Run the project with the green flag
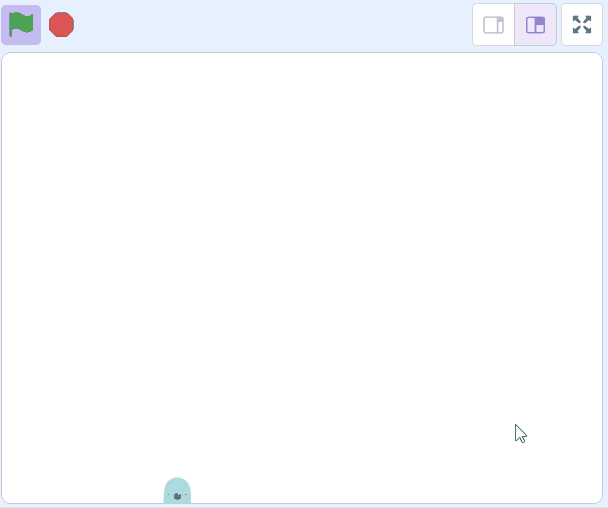This screenshot has width=608, height=508. [21, 25]
